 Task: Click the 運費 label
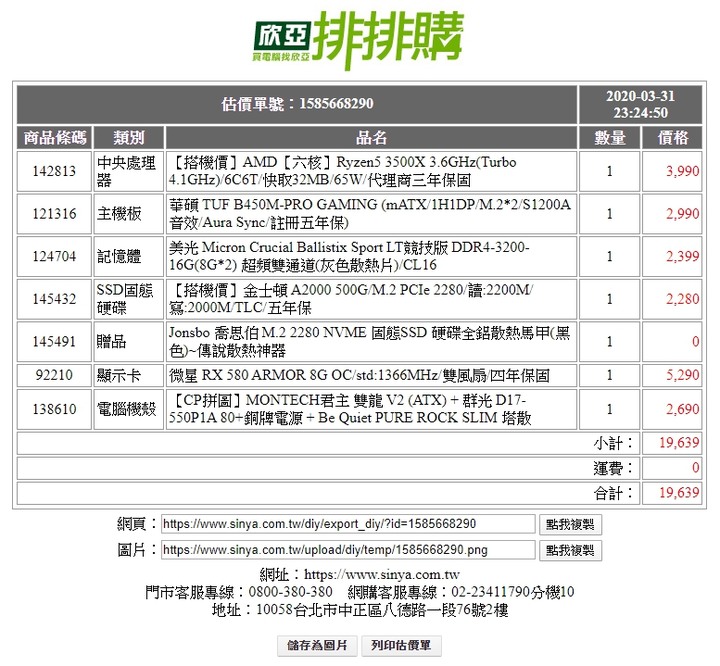pyautogui.click(x=613, y=468)
